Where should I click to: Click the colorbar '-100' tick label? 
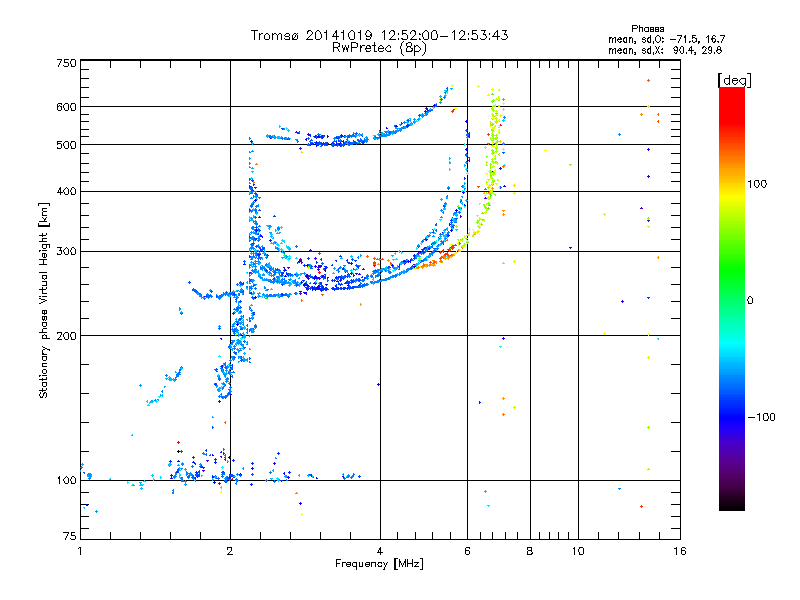click(761, 417)
